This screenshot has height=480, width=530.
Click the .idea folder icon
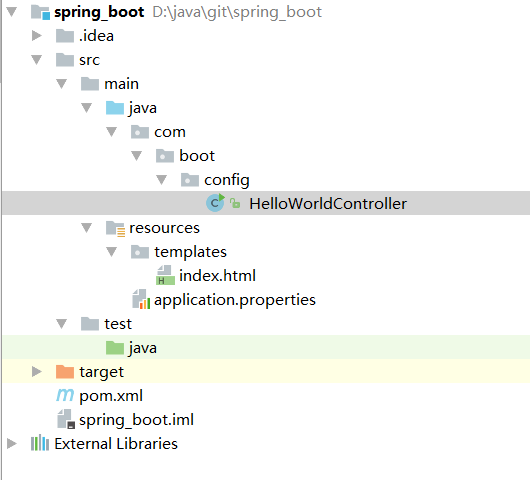pyautogui.click(x=65, y=36)
